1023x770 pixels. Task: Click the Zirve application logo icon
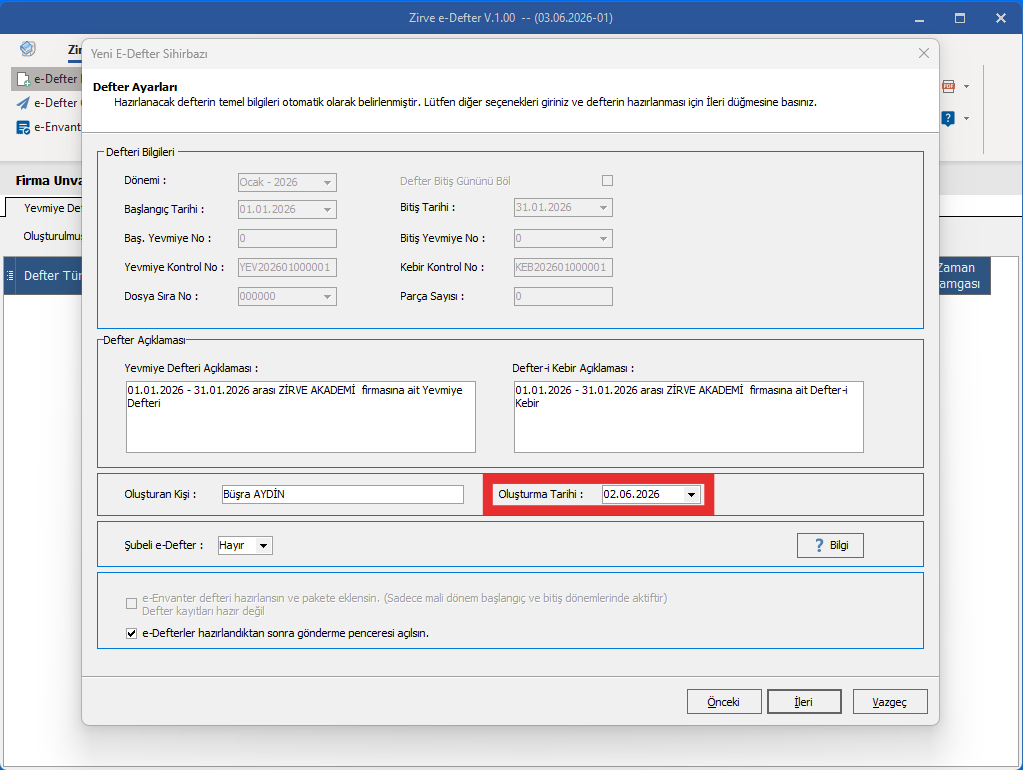click(27, 48)
